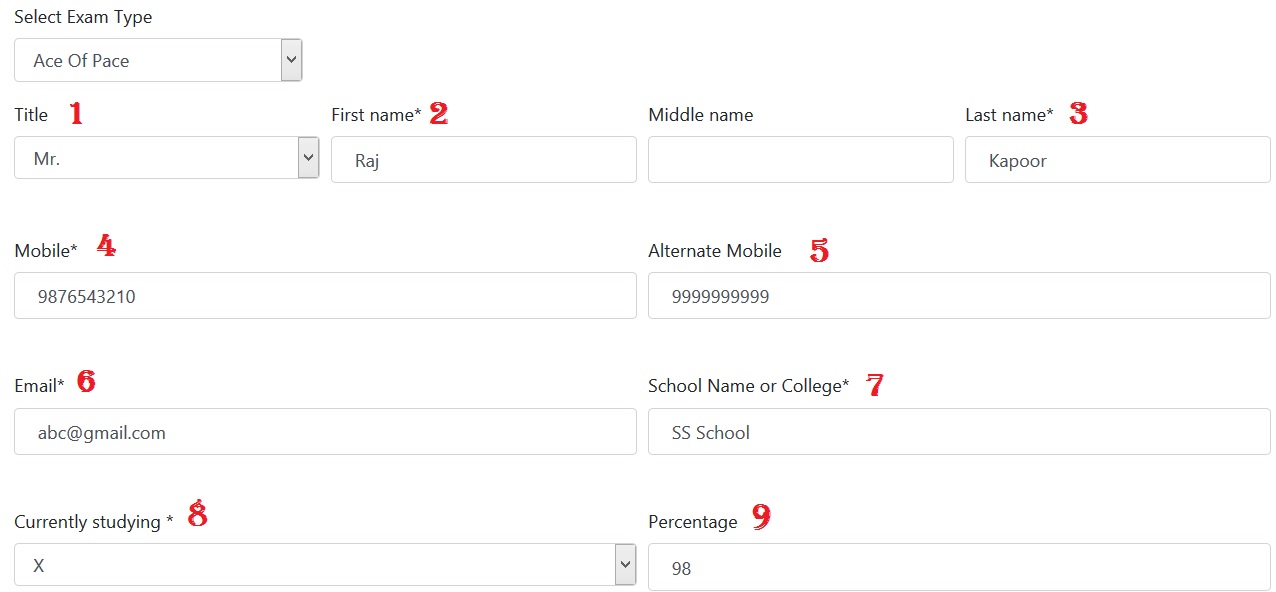
Task: Click the red number 8 marker
Action: 198,514
